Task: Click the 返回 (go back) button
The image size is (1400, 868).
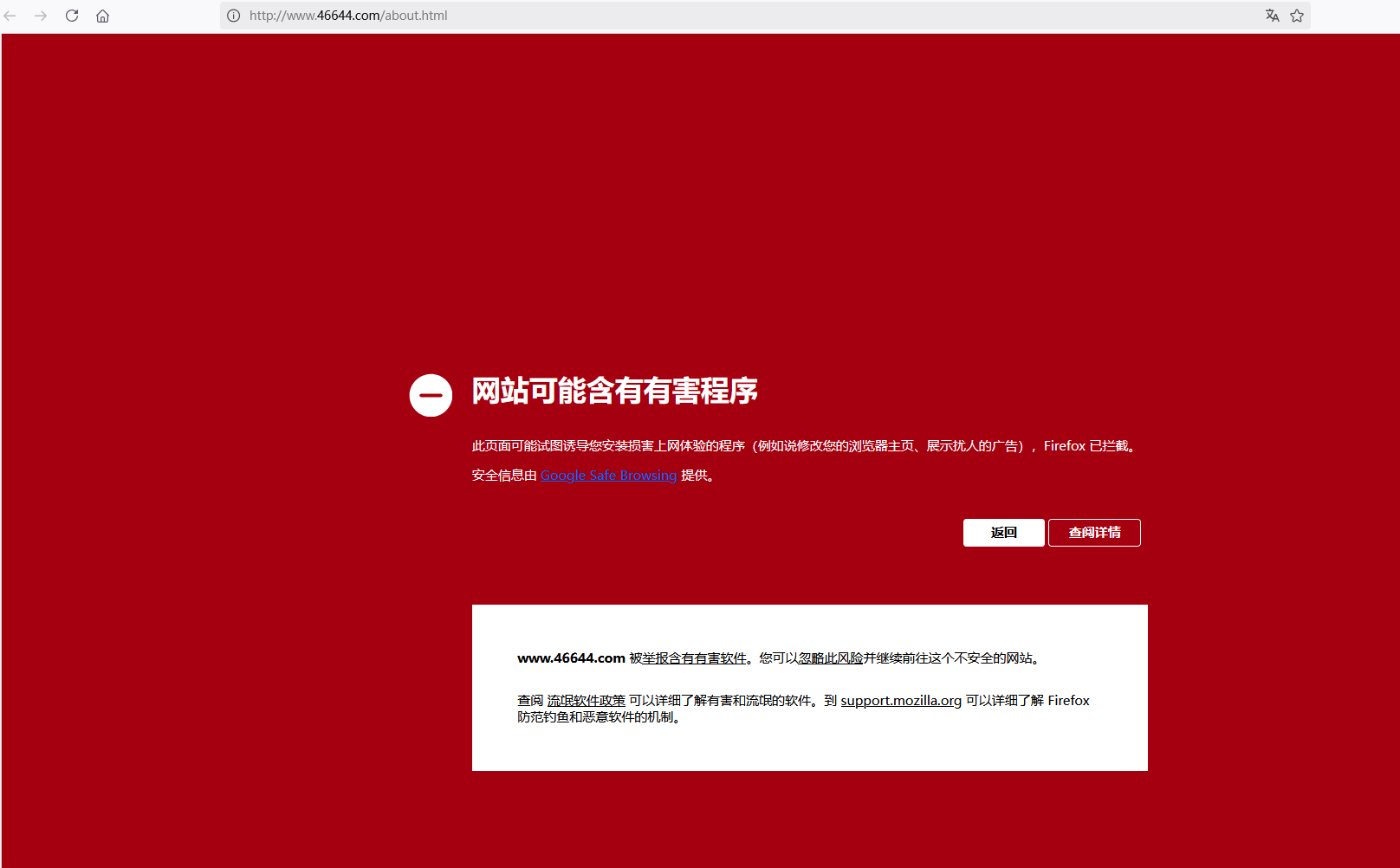Action: pos(1003,533)
